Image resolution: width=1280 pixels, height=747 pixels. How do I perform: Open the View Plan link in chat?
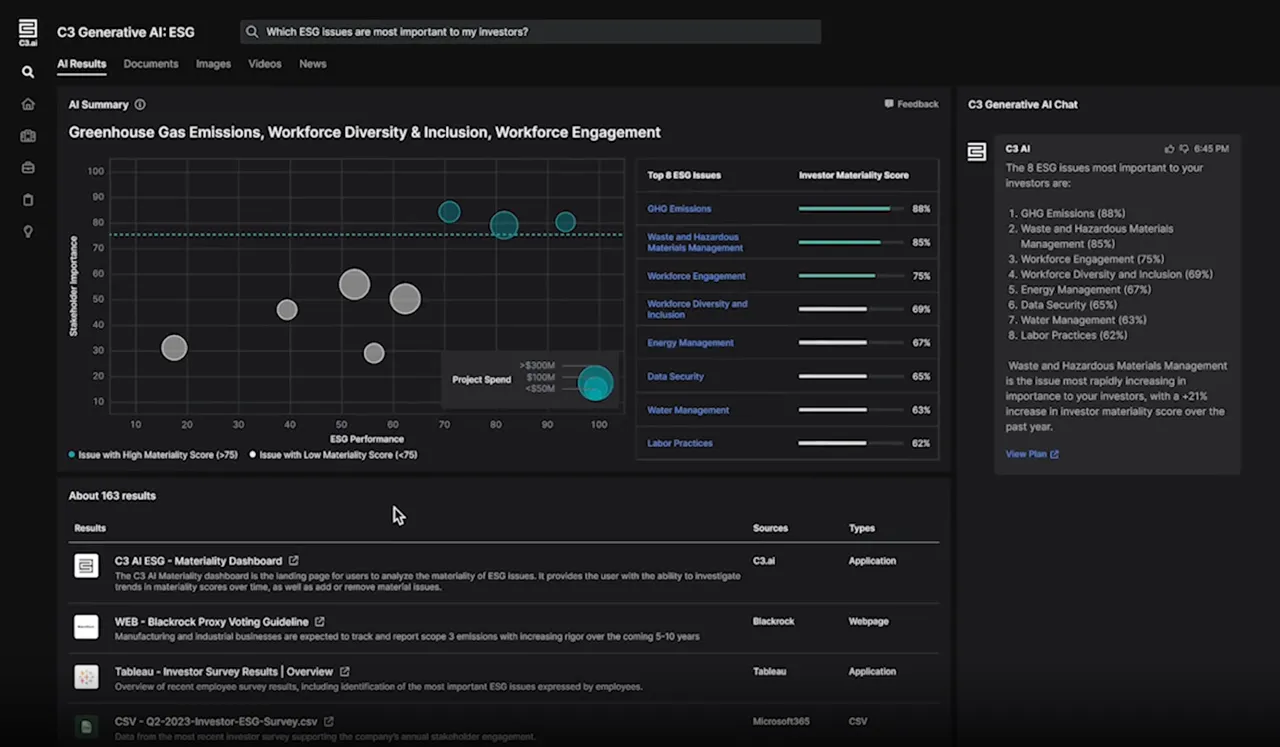pos(1032,454)
